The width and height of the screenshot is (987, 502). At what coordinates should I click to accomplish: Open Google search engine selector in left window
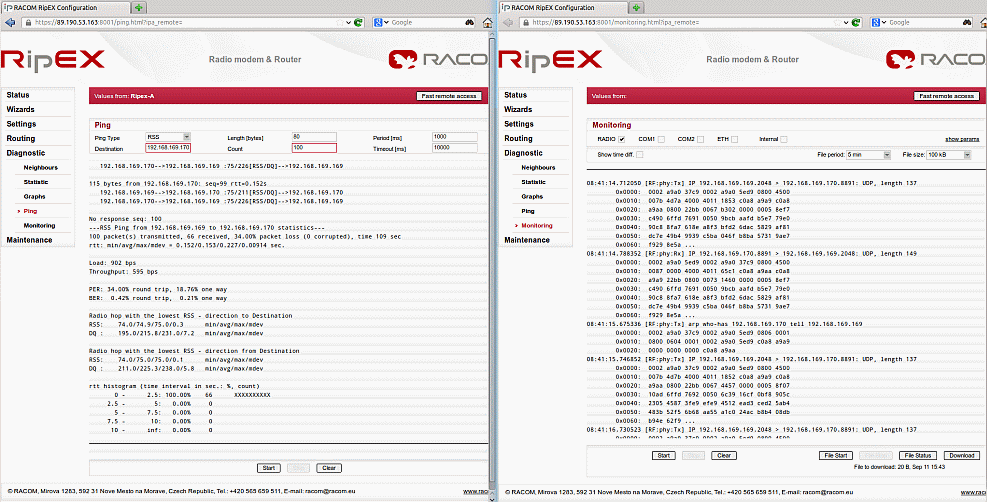point(380,22)
